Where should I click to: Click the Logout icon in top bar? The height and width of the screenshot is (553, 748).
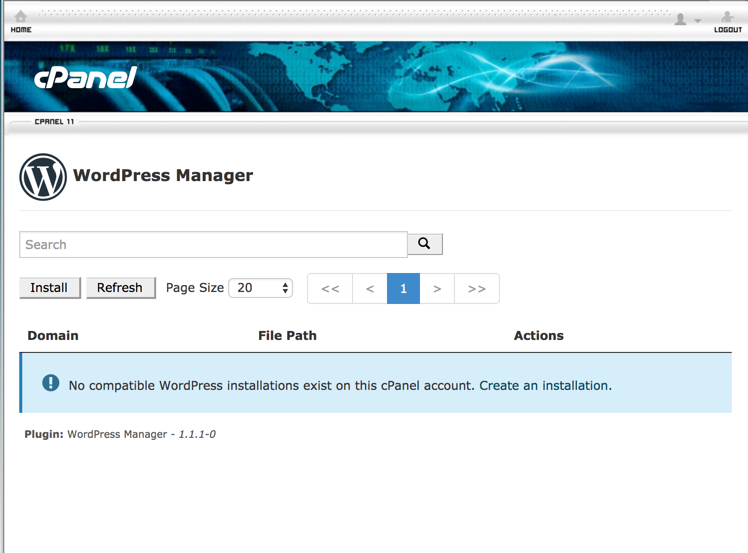727,17
